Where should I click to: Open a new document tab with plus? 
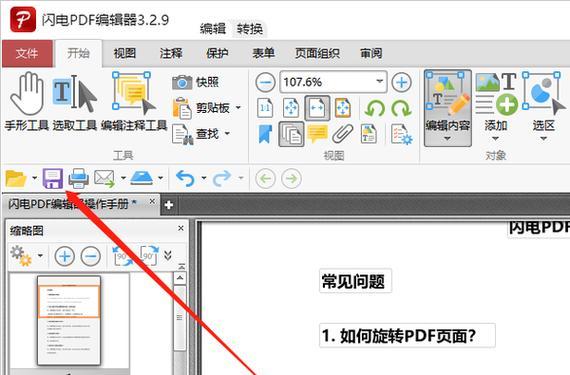click(168, 205)
